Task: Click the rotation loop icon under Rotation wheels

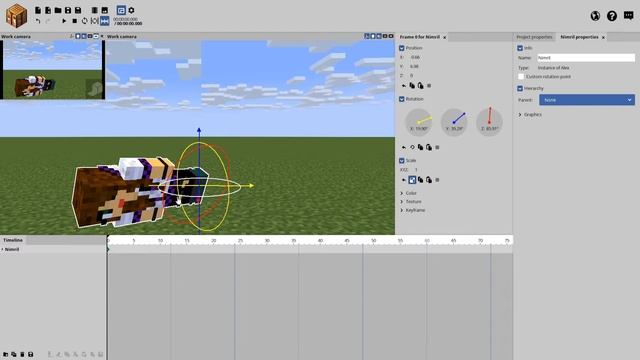Action: (x=412, y=147)
